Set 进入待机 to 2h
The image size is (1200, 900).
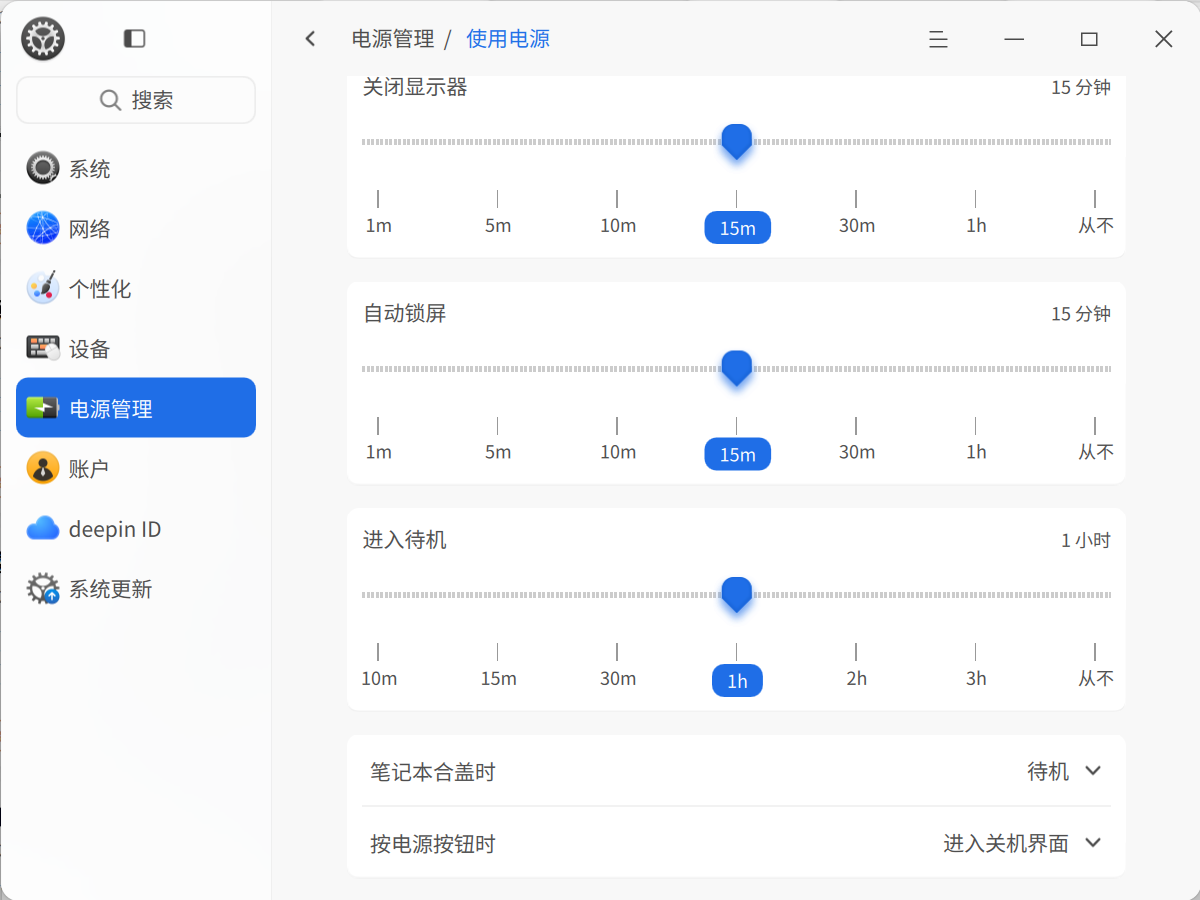[857, 678]
